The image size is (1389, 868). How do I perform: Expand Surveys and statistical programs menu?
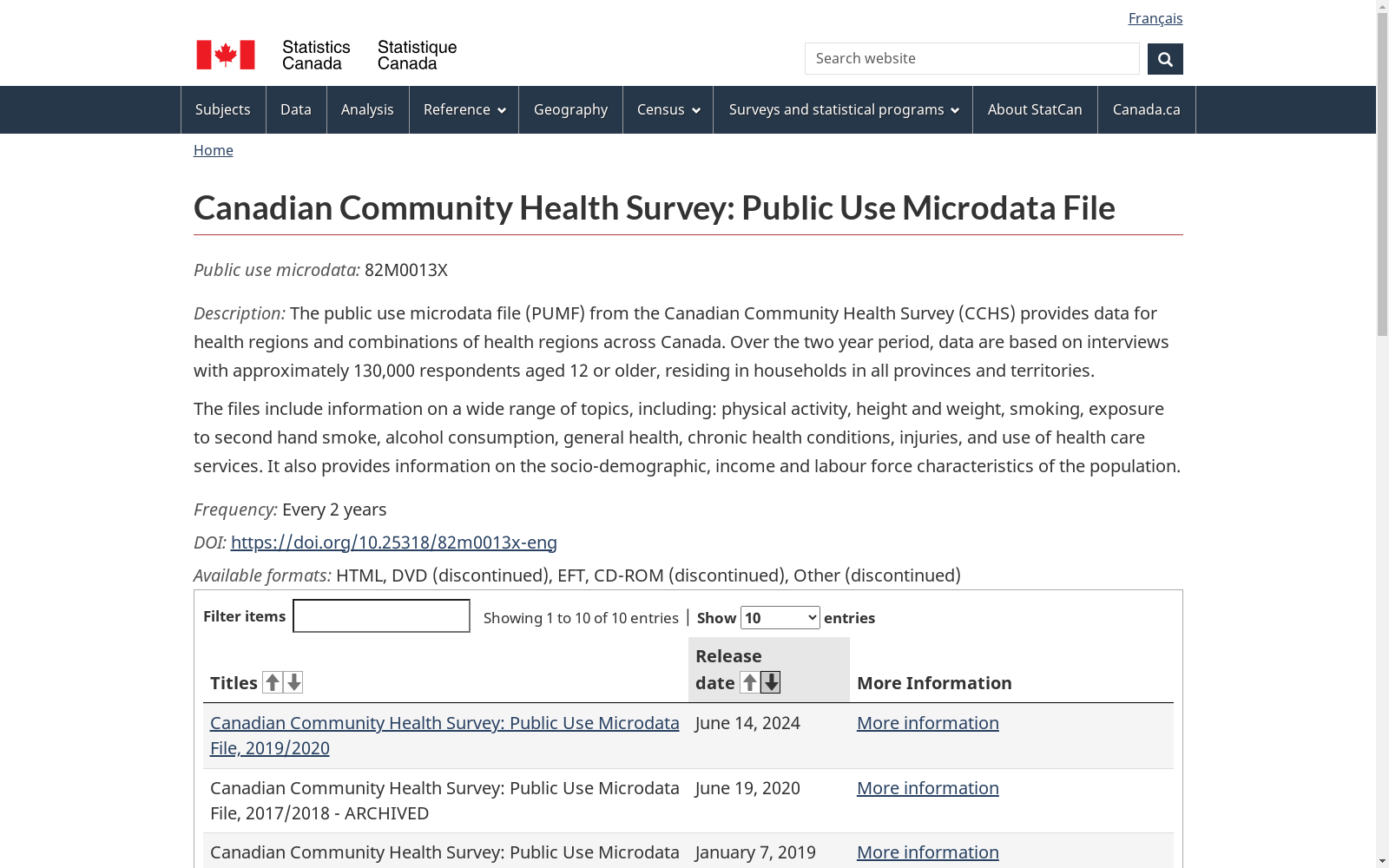843,109
